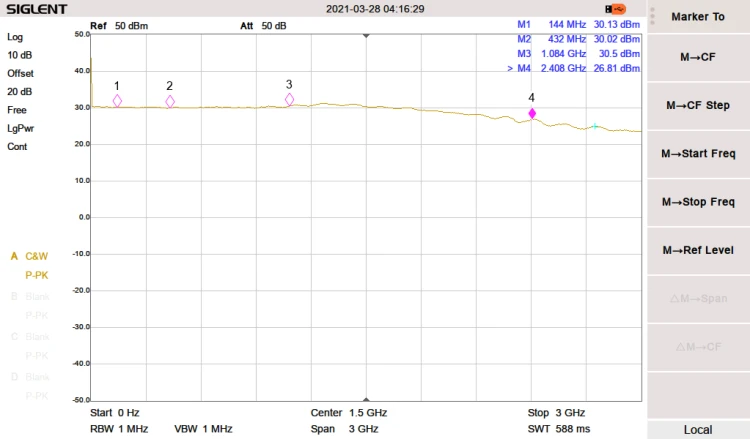Viewport: 750px width, 439px height.
Task: Select active marker 4 filled diamond
Action: tap(532, 113)
